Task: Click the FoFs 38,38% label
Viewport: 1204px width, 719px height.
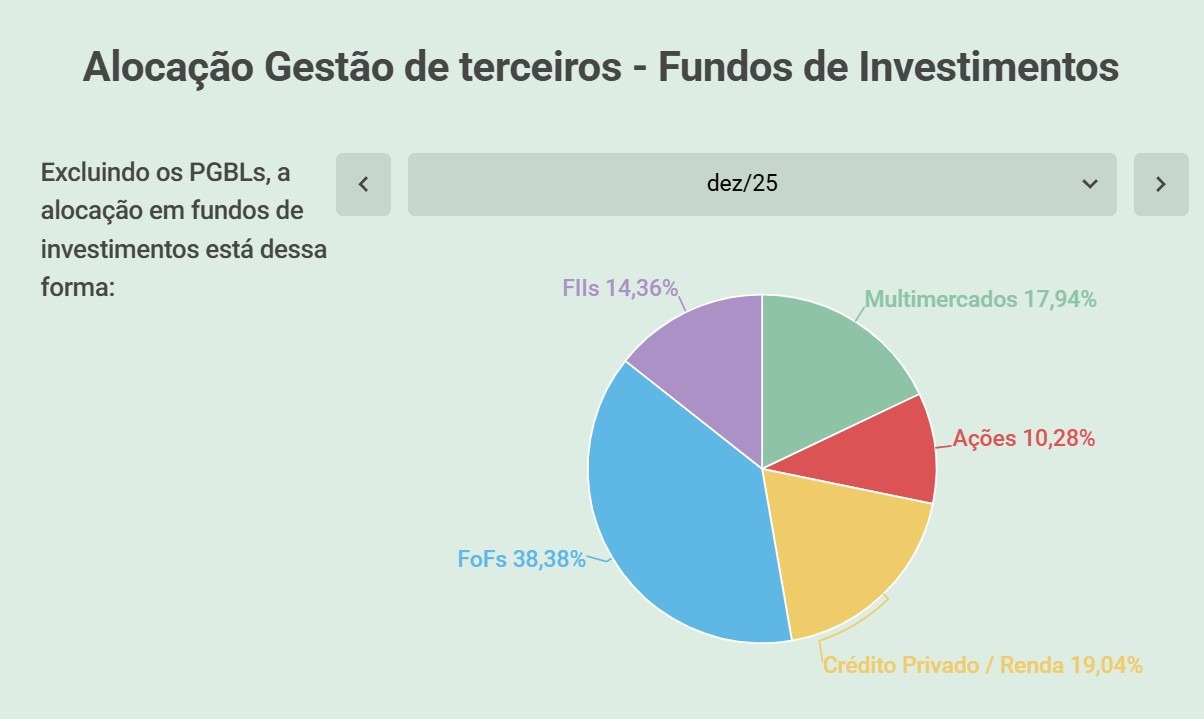Action: 522,559
